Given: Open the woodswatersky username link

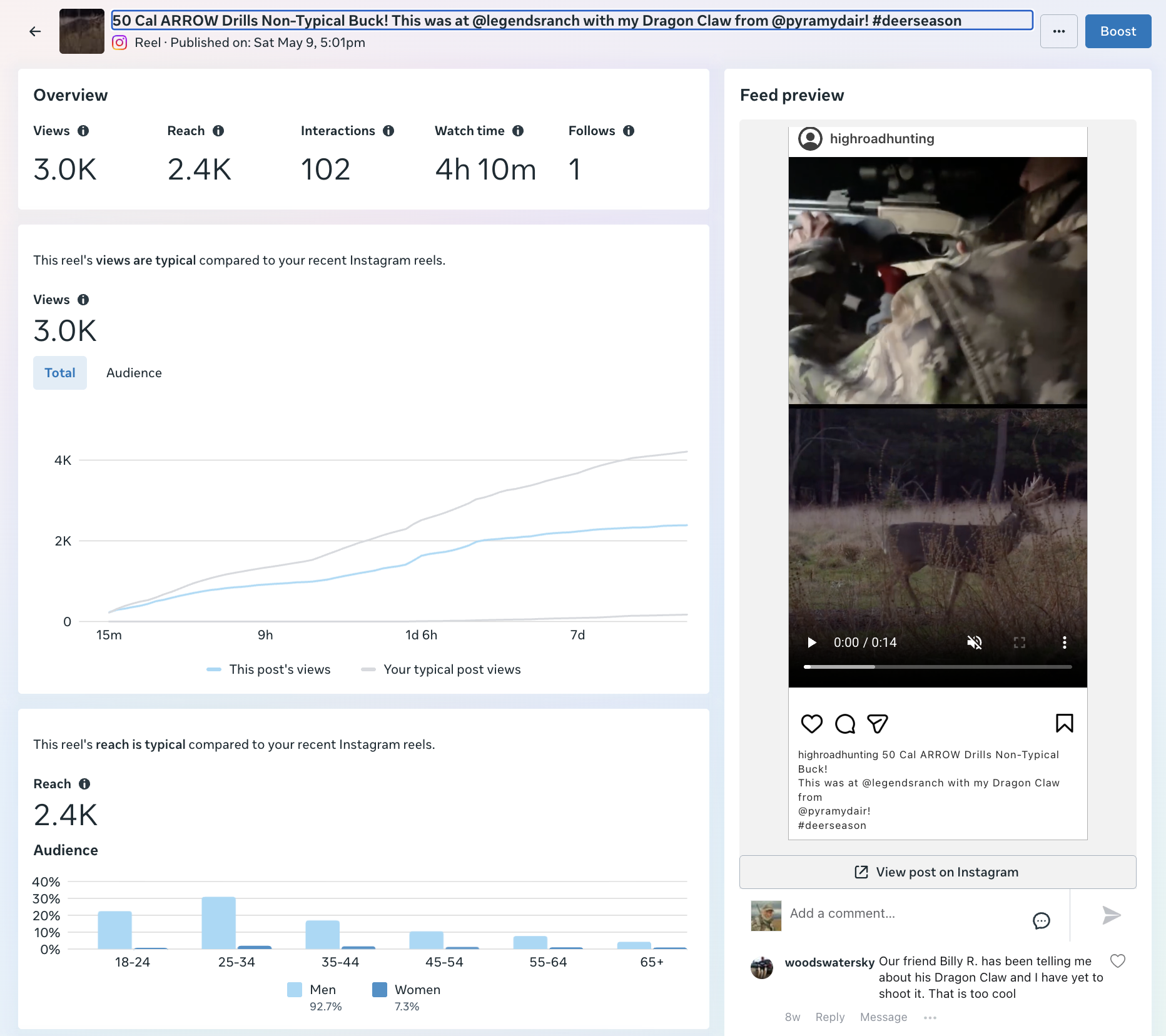Looking at the screenshot, I should [830, 962].
